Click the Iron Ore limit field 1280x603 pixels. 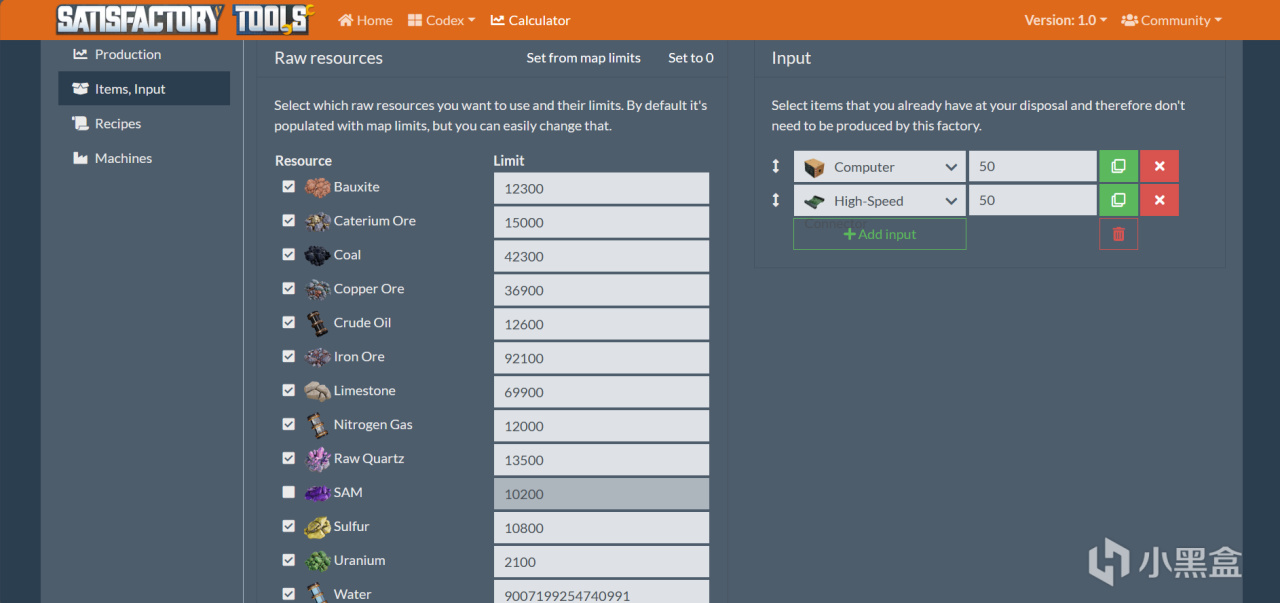(x=601, y=358)
